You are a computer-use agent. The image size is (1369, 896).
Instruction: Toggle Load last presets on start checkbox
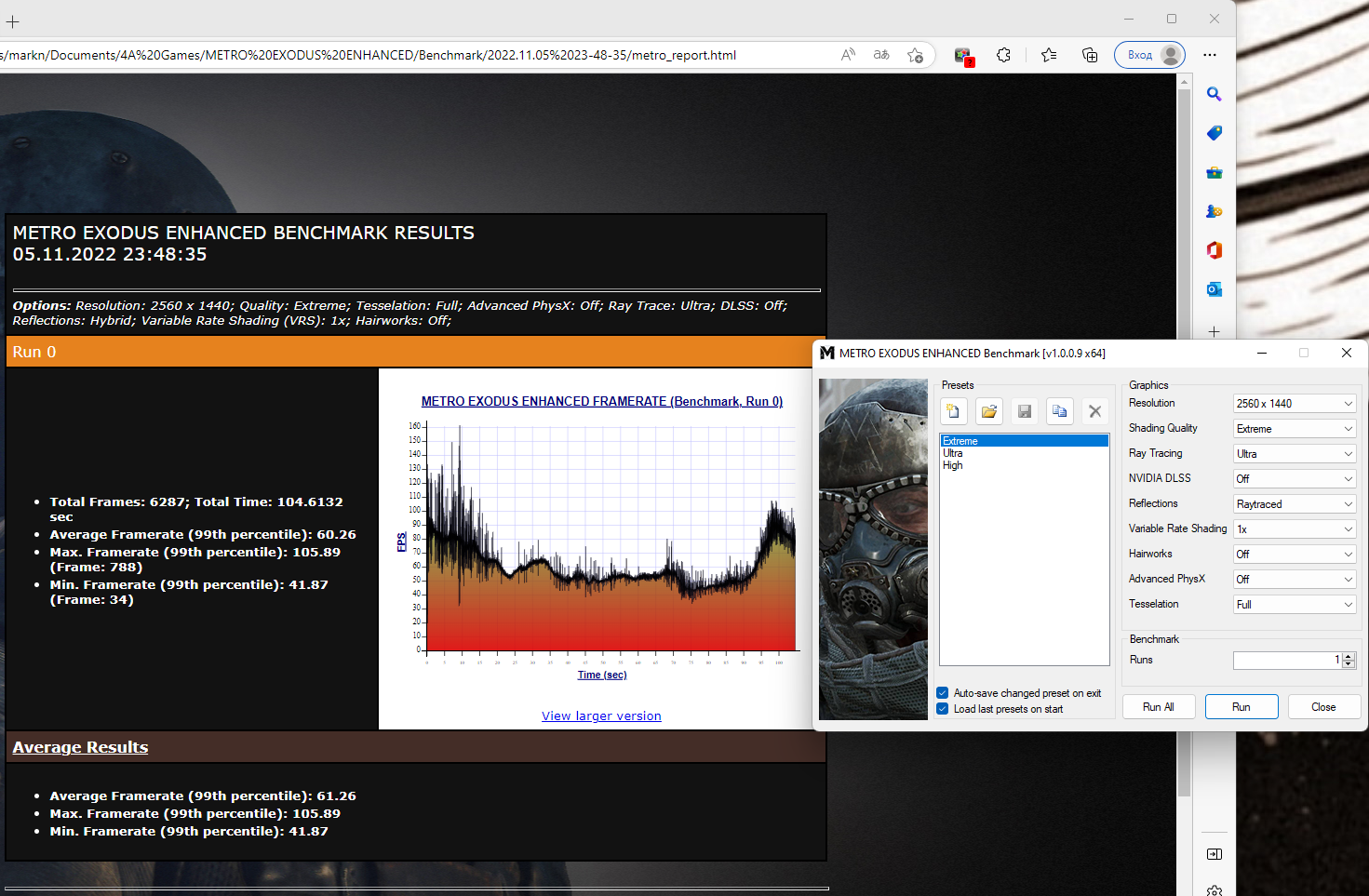point(943,709)
